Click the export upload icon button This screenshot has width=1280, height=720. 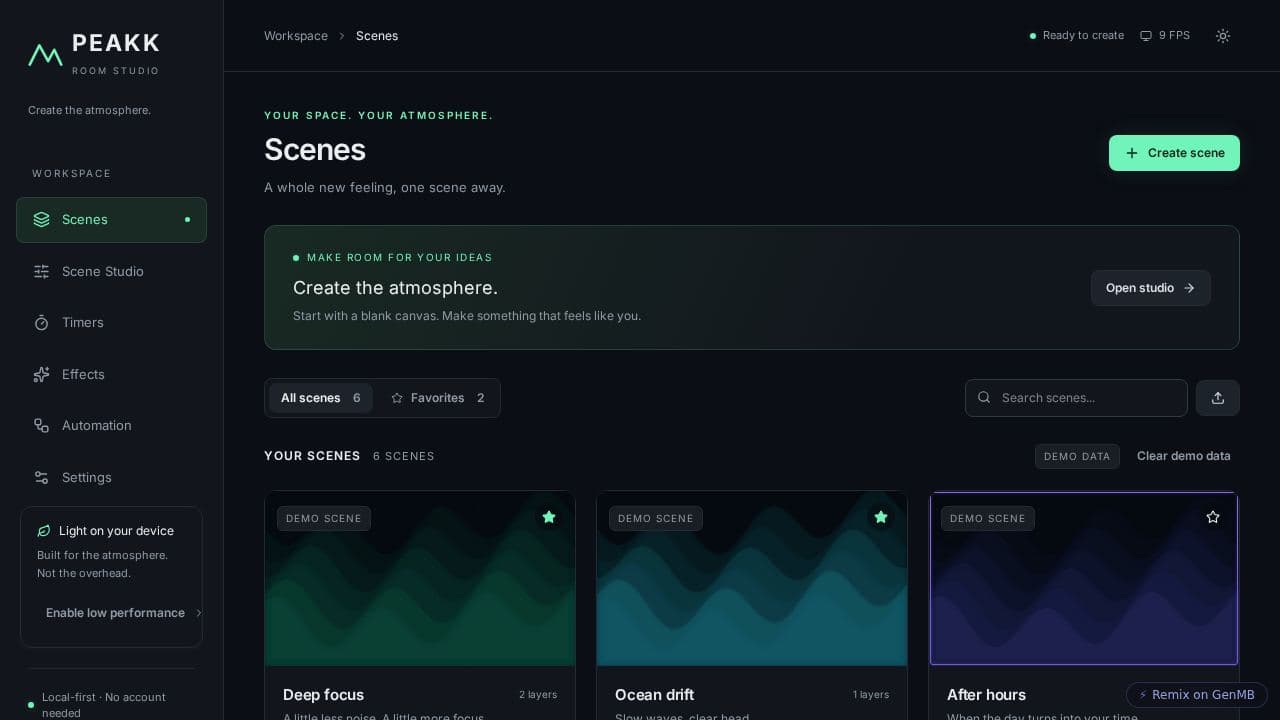click(1218, 398)
